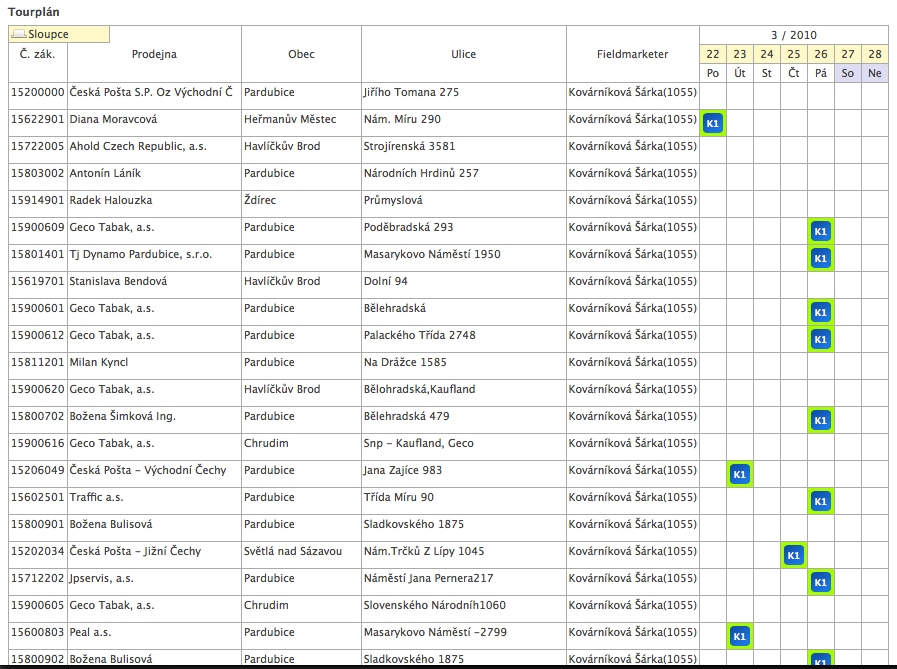The height and width of the screenshot is (669, 897).
Task: Click store Stanislava Bendová
Action: point(118,281)
